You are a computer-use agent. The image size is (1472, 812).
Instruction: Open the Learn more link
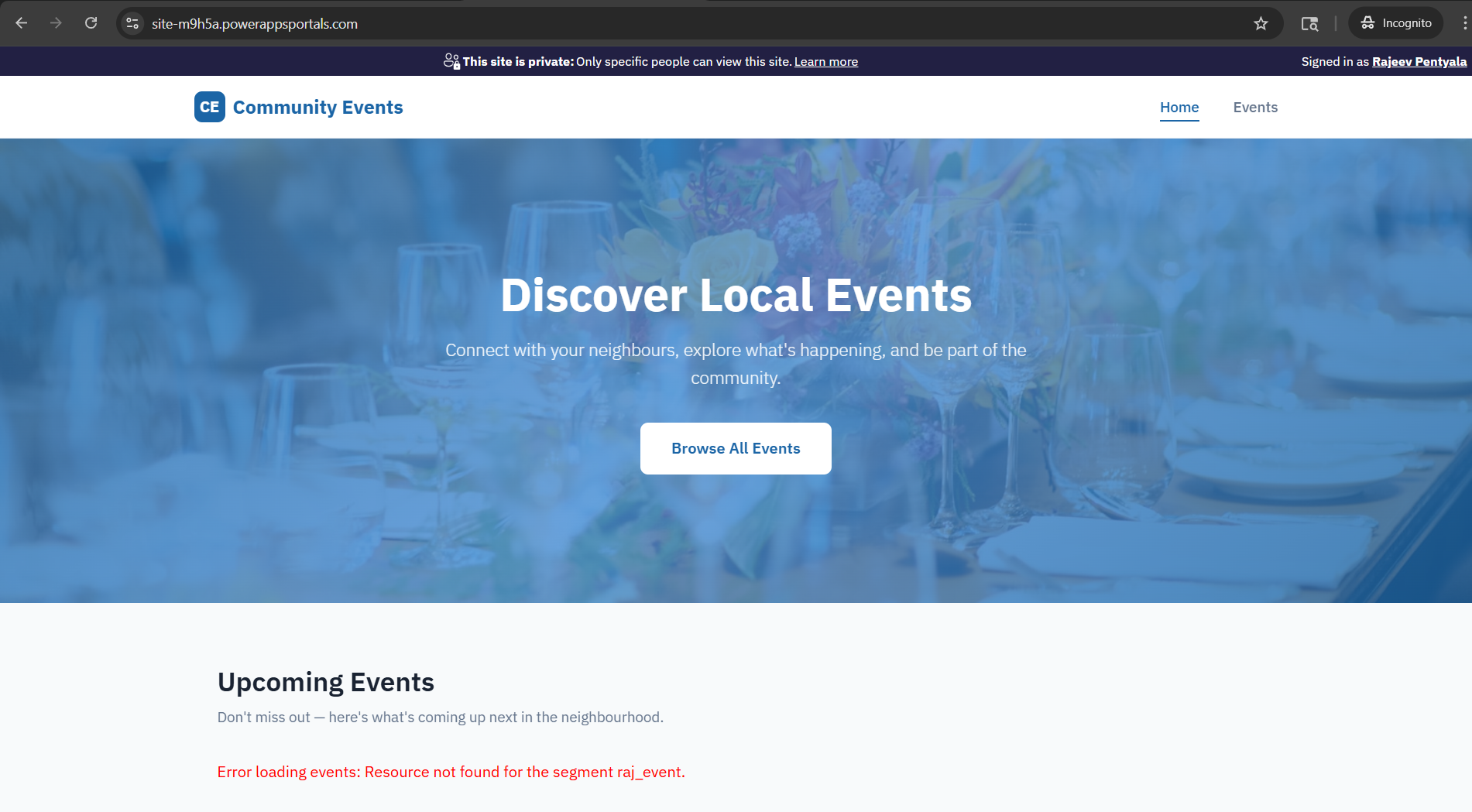(x=825, y=62)
